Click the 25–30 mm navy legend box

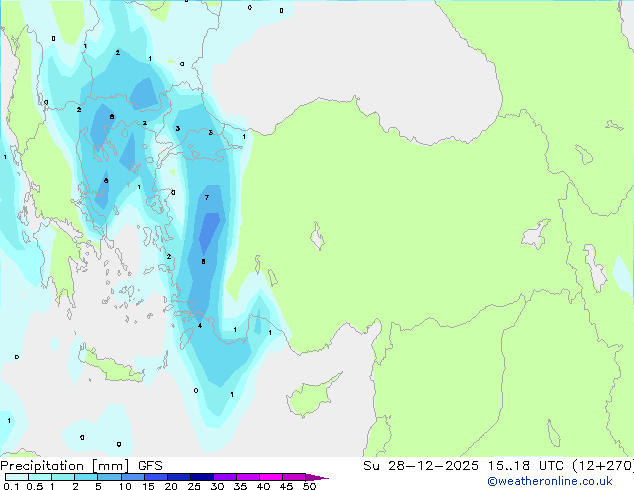pyautogui.click(x=202, y=477)
